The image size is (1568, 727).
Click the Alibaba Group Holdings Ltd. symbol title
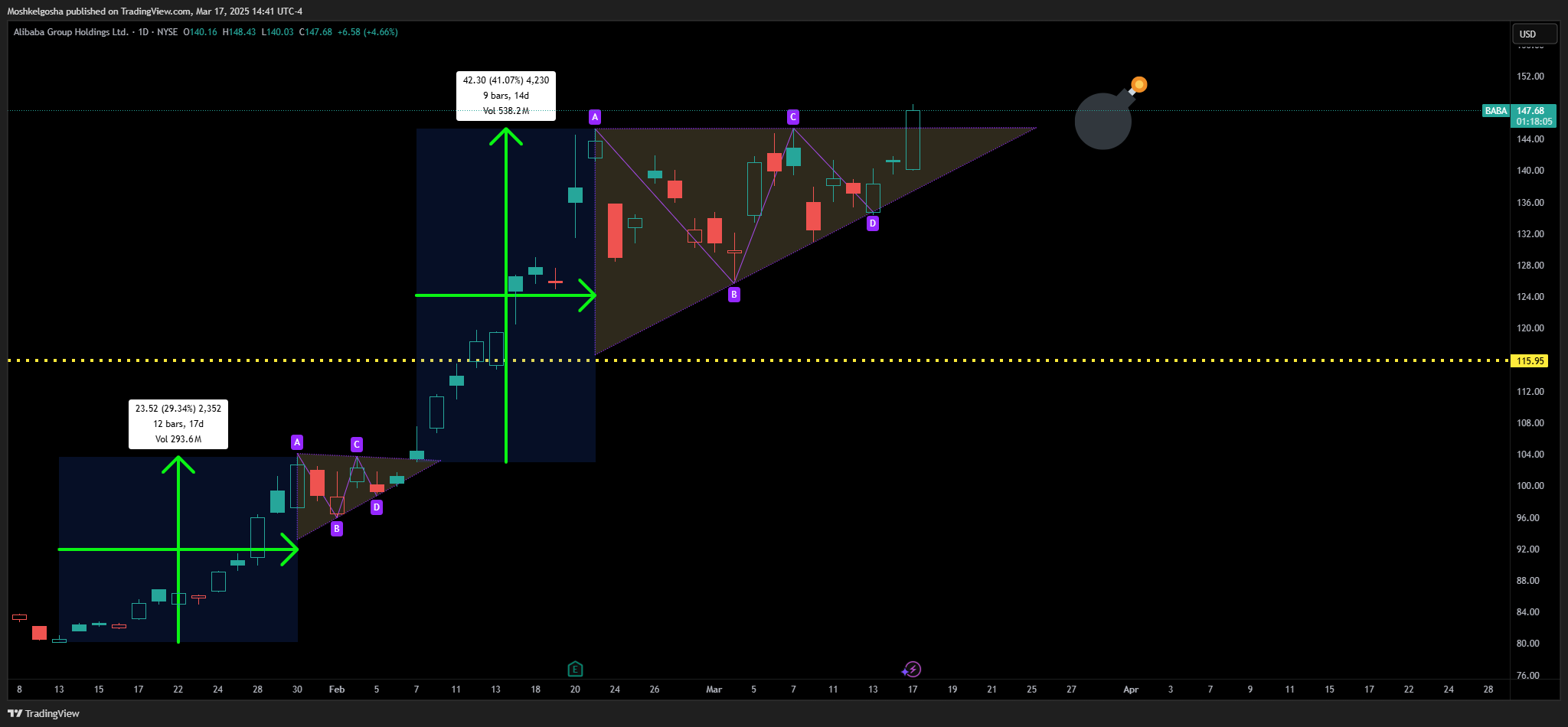pos(70,32)
